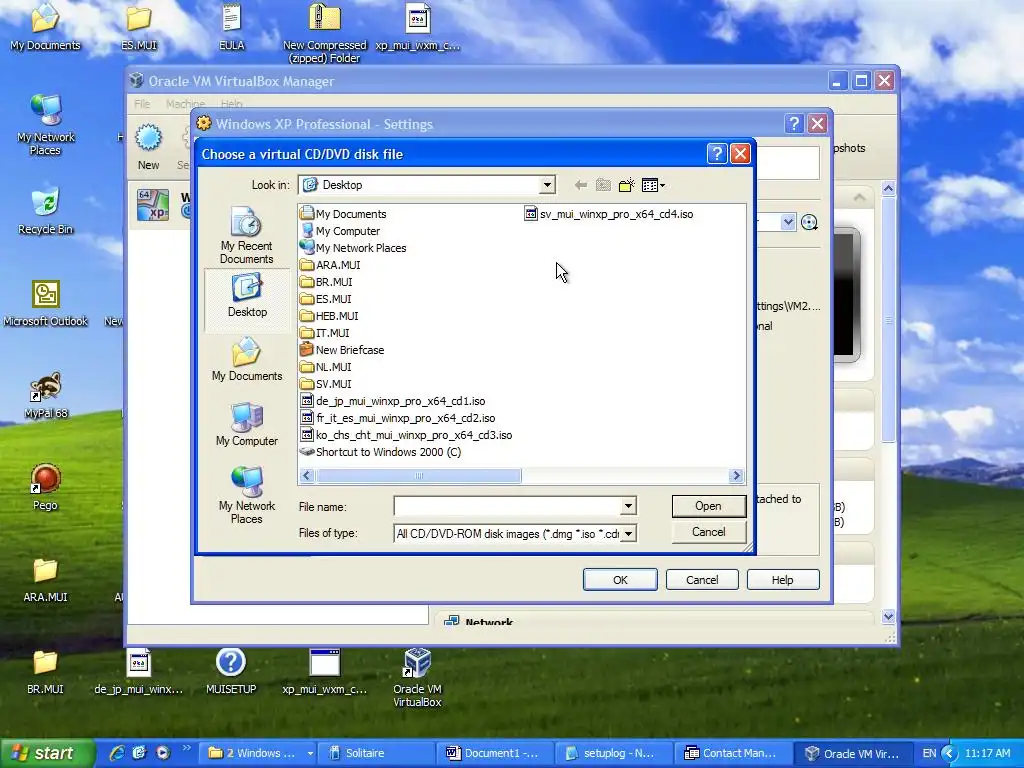This screenshot has width=1024, height=768.
Task: Expand the Files of type dropdown
Action: click(x=628, y=534)
